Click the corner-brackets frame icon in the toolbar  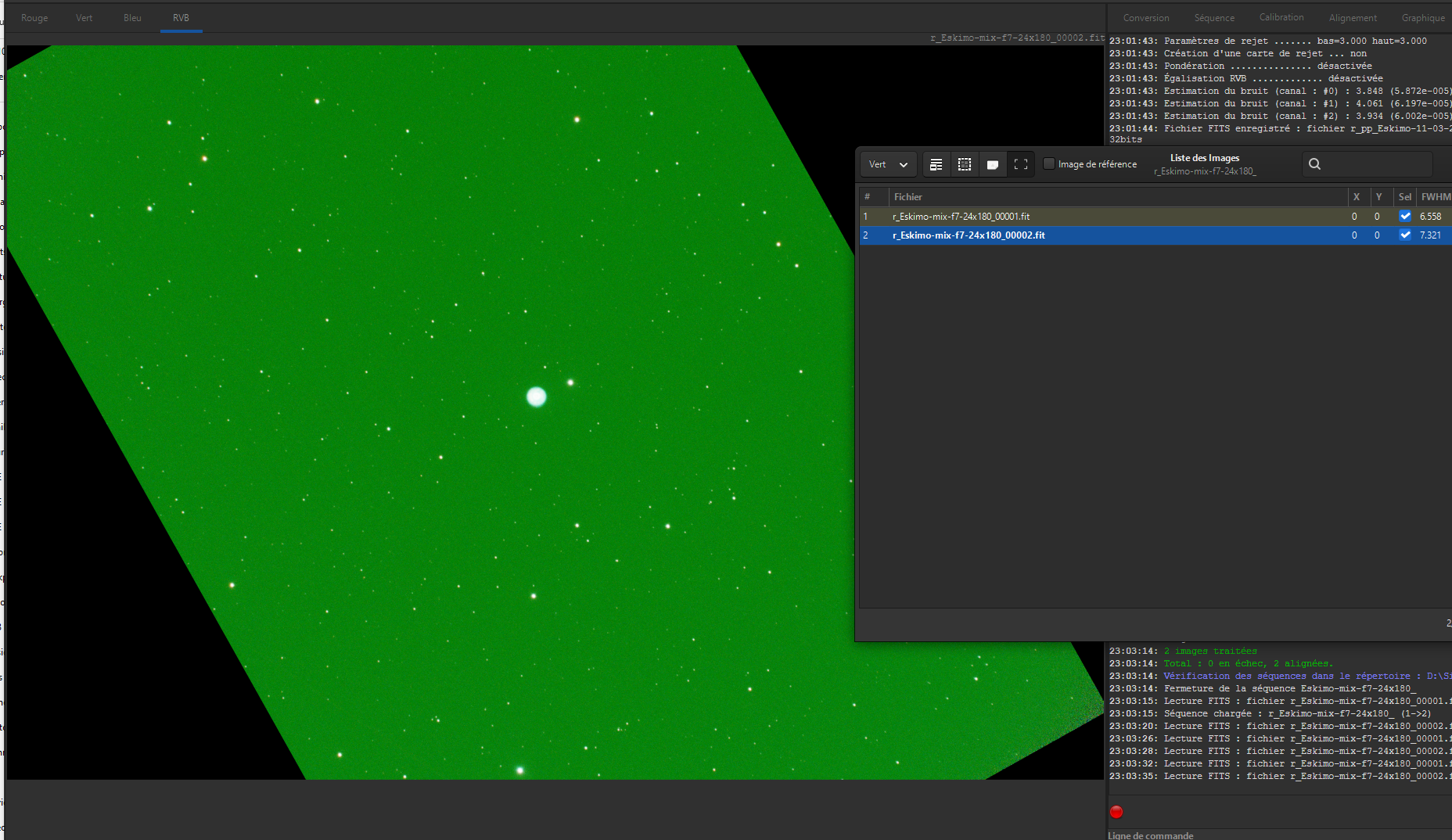pos(1021,164)
